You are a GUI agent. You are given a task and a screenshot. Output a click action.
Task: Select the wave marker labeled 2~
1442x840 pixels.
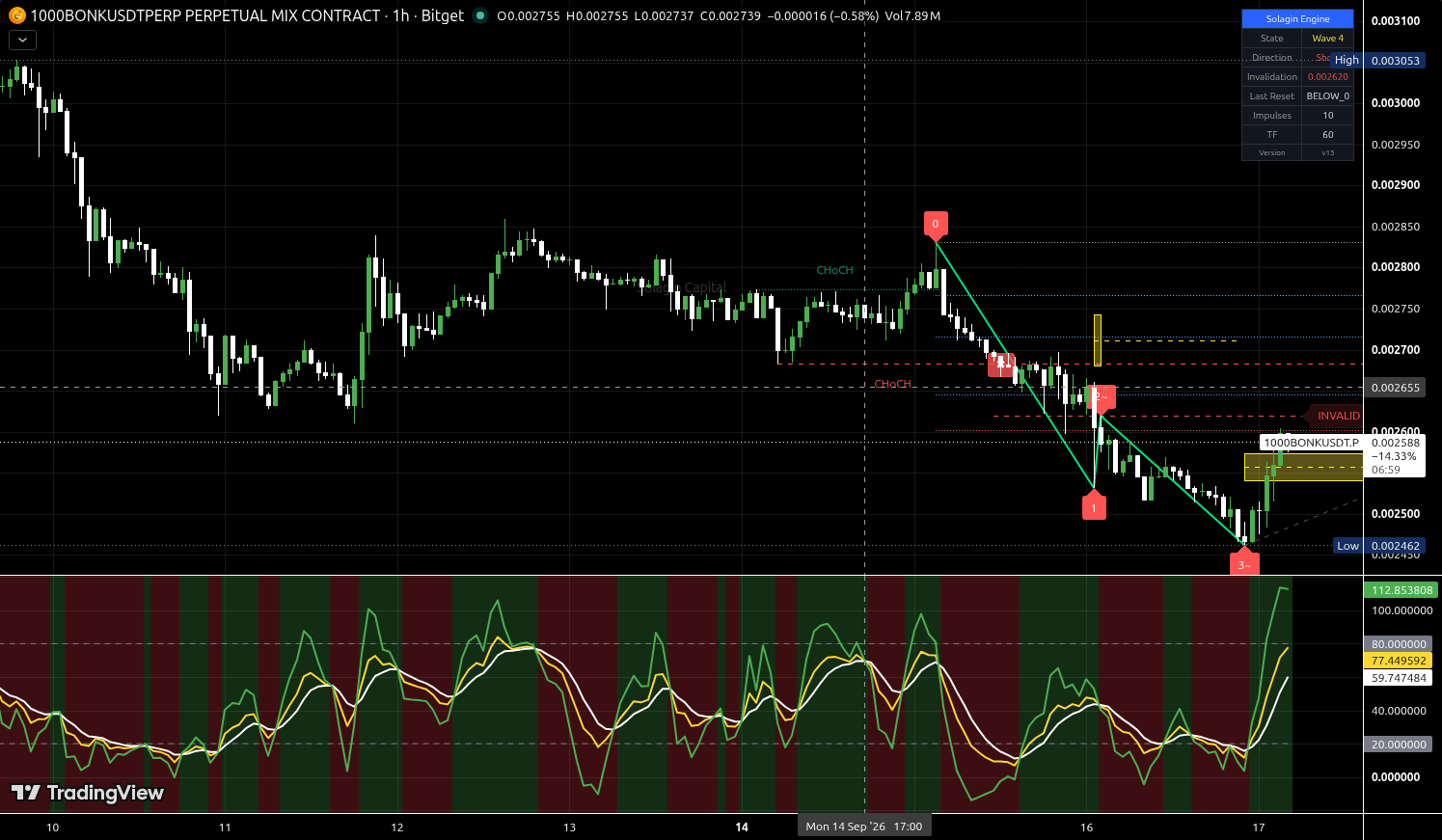pos(1102,396)
